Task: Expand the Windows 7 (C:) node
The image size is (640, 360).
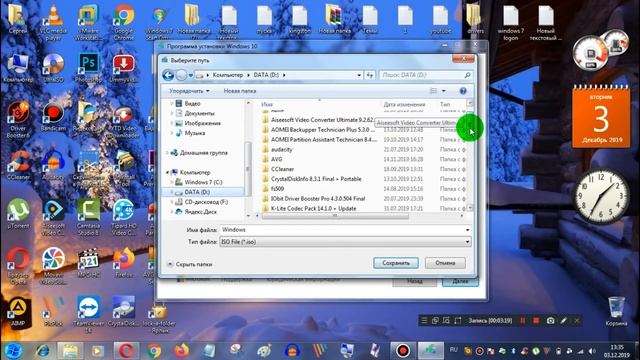Action: coord(172,182)
